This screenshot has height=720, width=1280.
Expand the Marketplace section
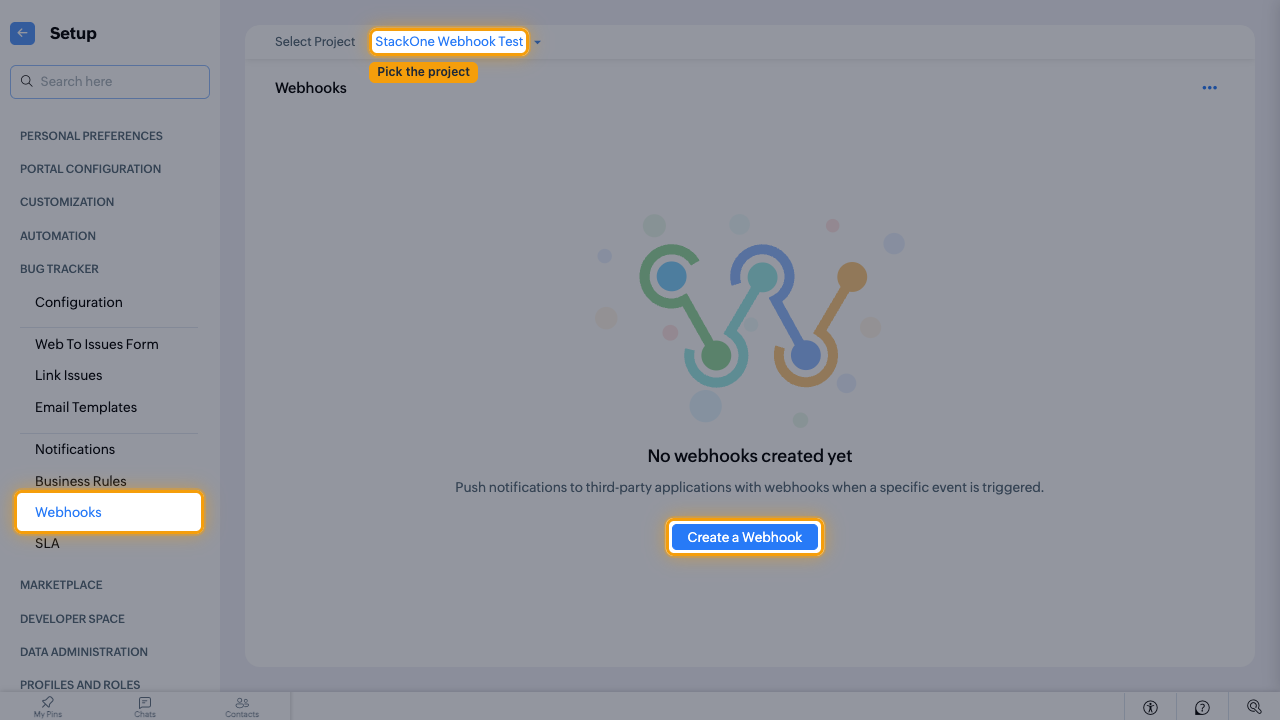61,585
